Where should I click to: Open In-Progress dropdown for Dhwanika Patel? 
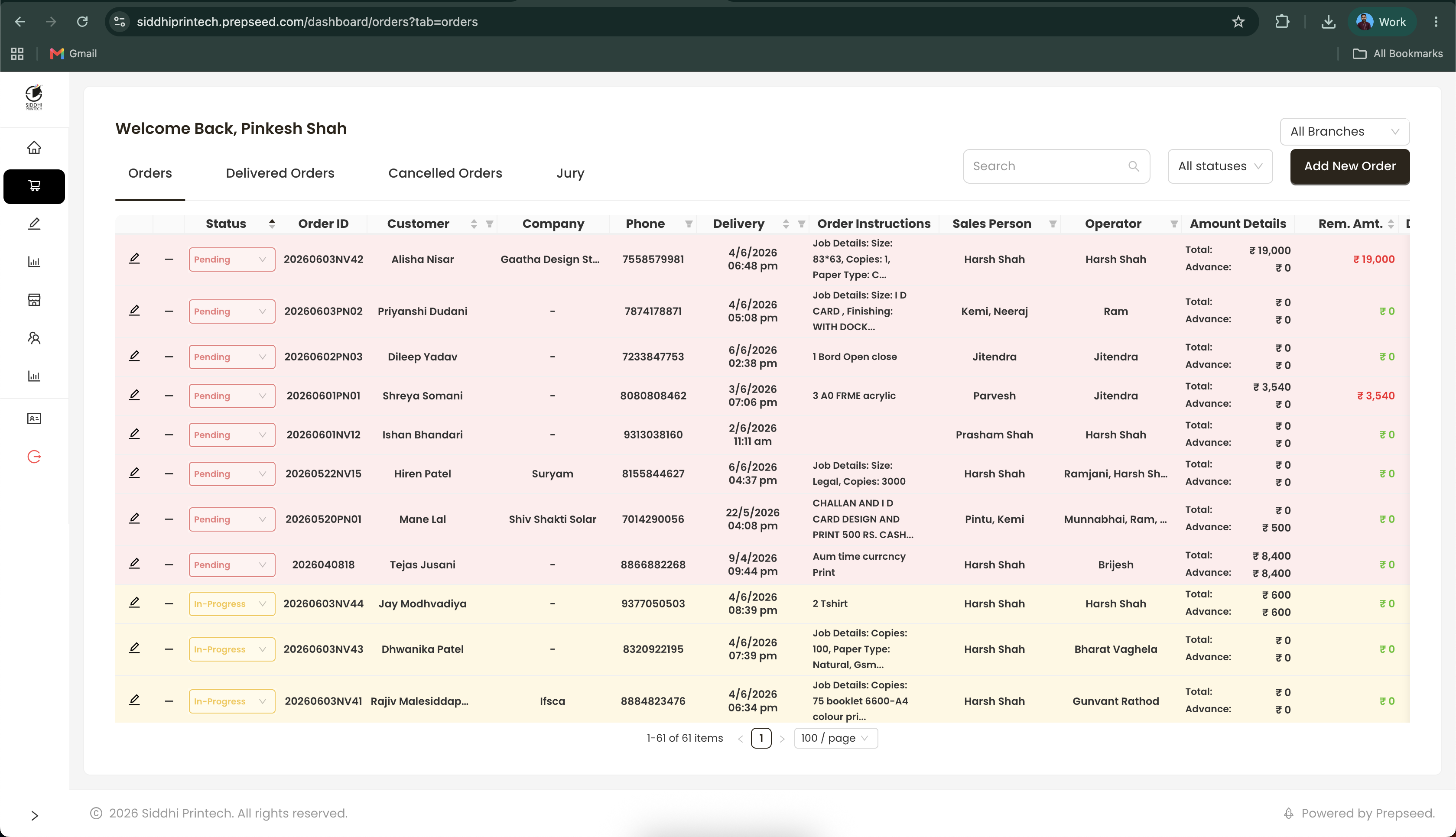click(232, 649)
